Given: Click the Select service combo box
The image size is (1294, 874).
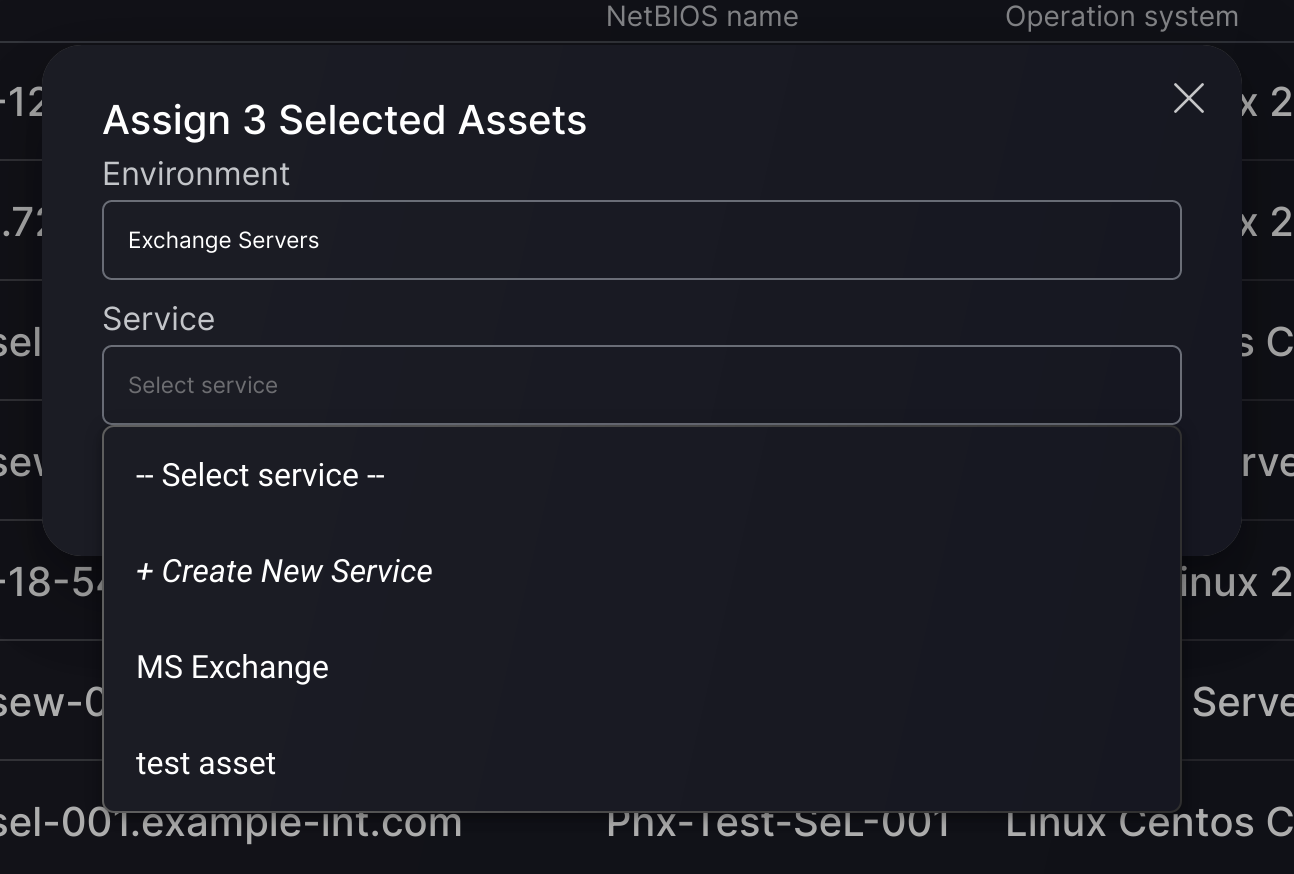Looking at the screenshot, I should coord(642,385).
